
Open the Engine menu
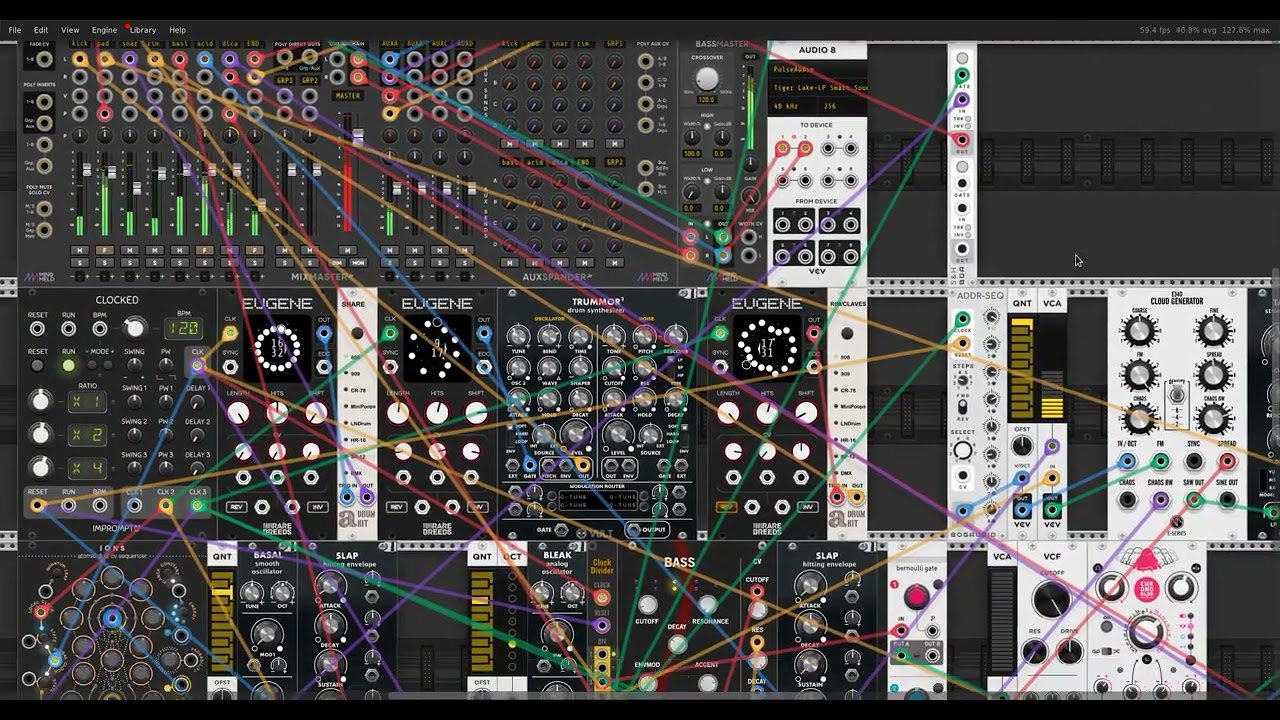(x=104, y=30)
